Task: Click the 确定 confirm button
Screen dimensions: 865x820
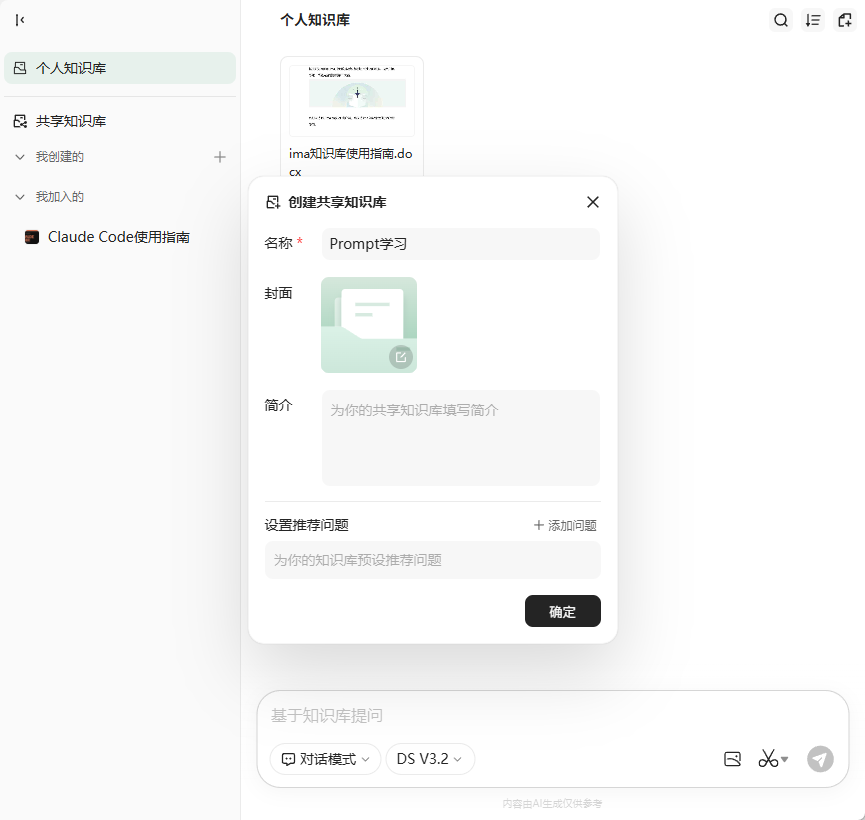Action: (x=562, y=611)
